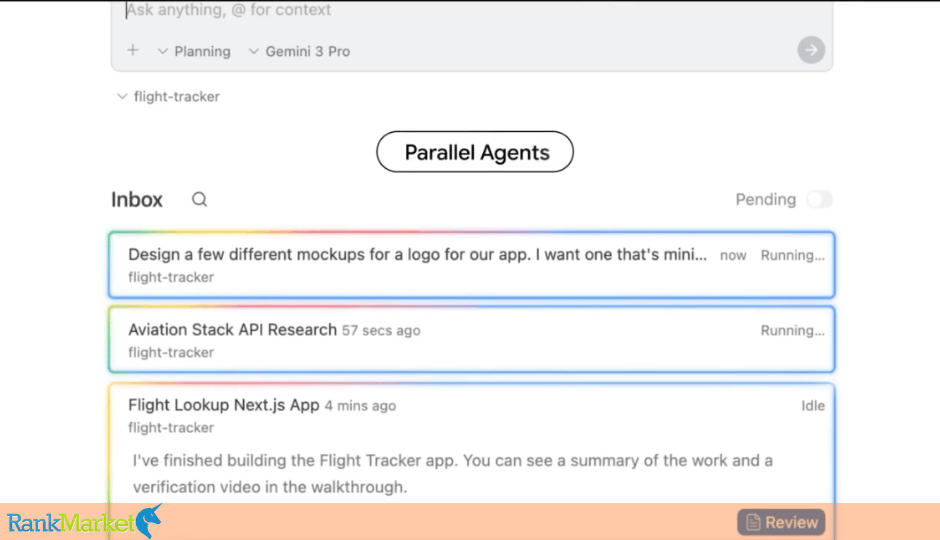940x540 pixels.
Task: Open the Gemini 3 Pro model dropdown
Action: tap(299, 52)
